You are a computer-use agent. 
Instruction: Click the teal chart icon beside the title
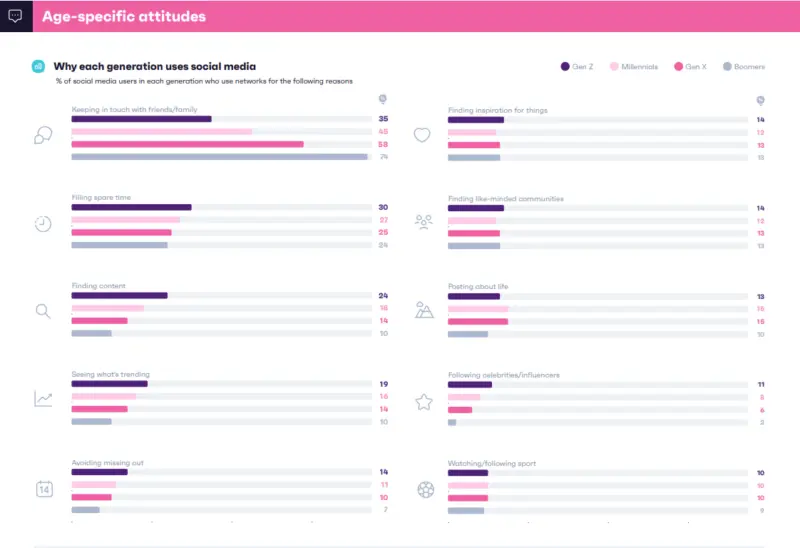[38, 66]
